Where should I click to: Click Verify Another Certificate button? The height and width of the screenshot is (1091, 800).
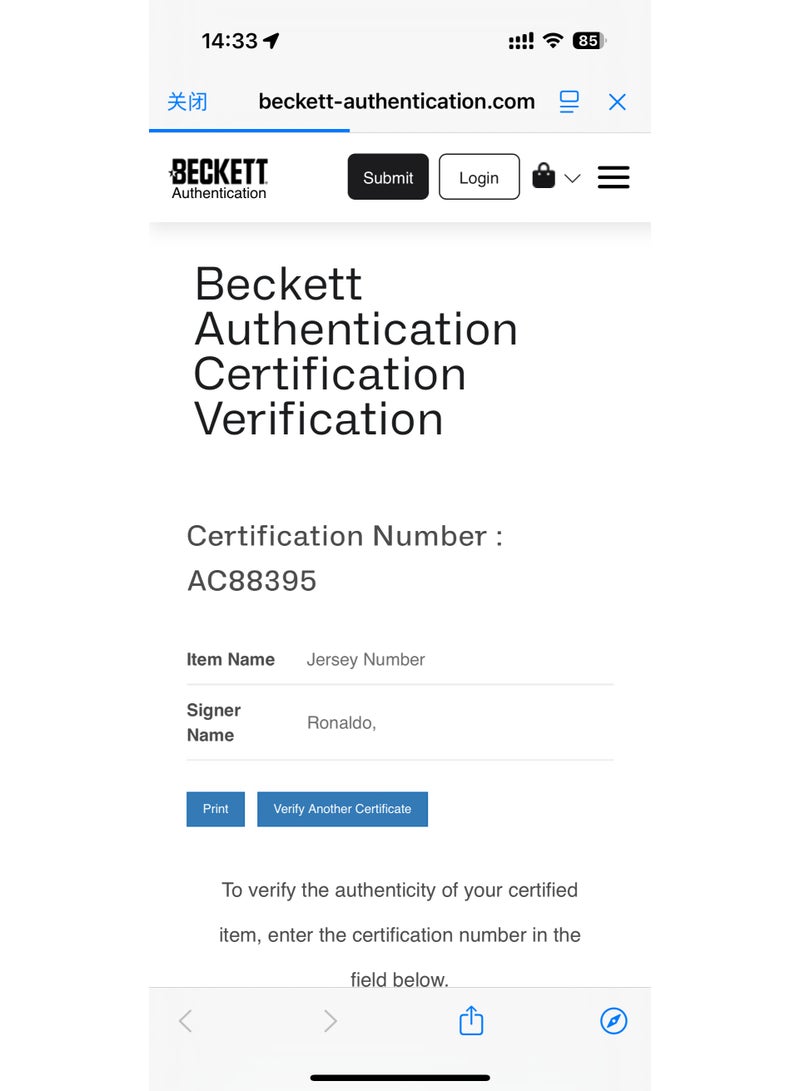point(342,809)
